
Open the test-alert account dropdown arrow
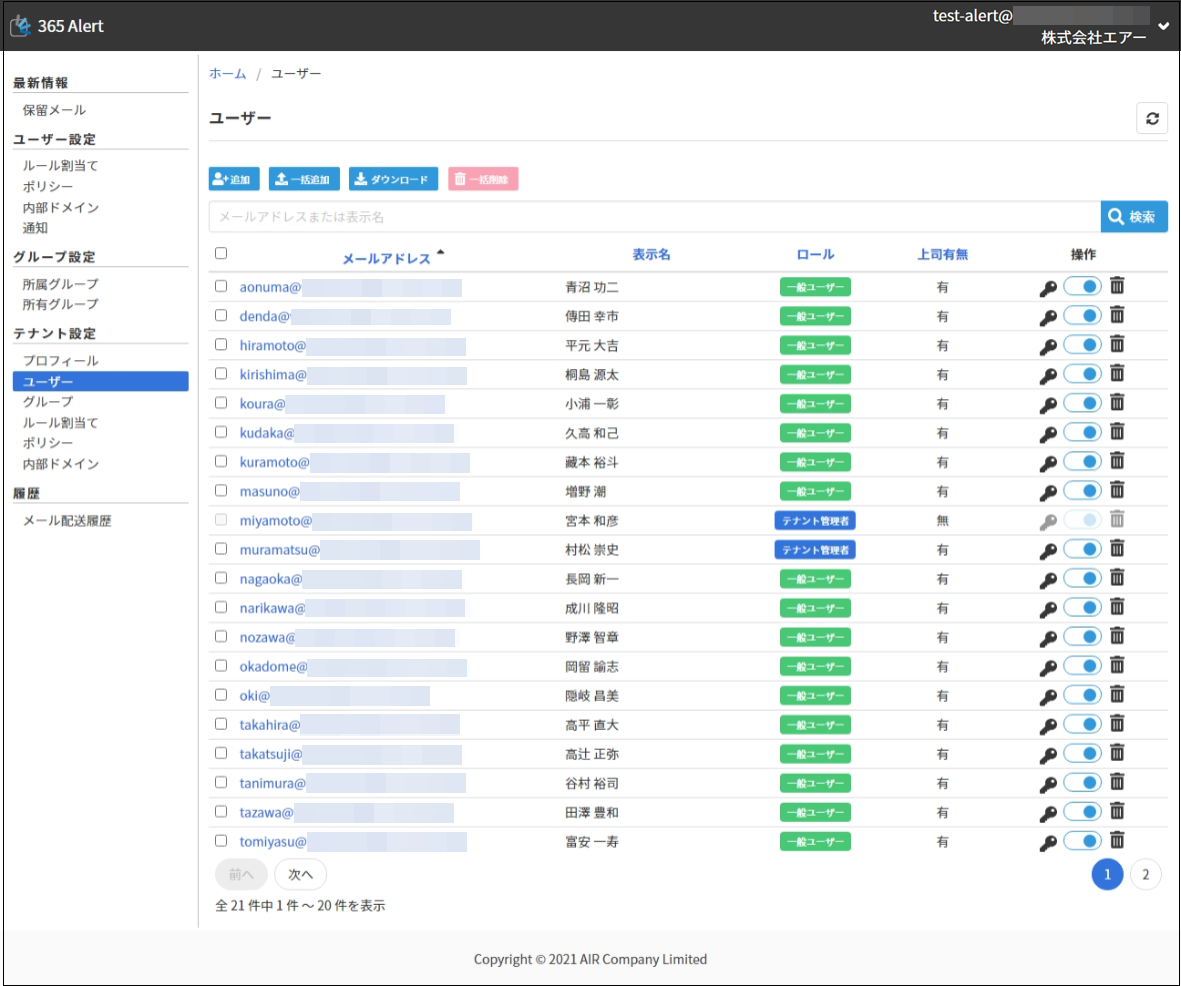(1163, 26)
